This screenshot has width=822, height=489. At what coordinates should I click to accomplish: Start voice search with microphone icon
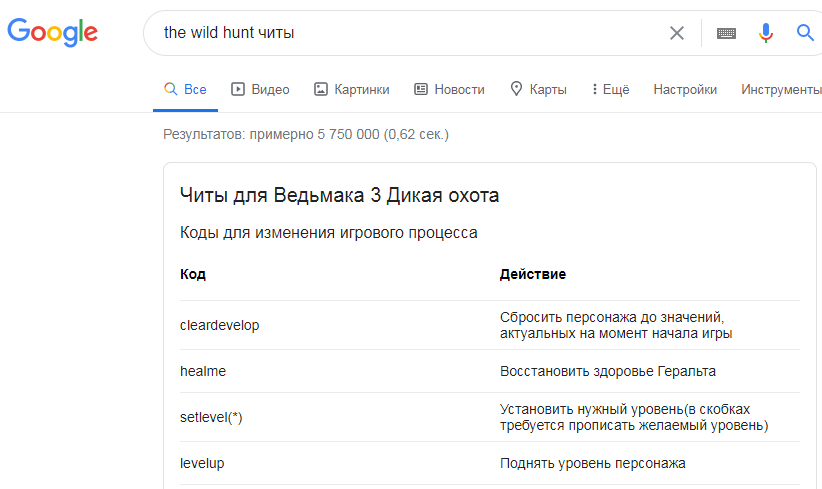766,33
